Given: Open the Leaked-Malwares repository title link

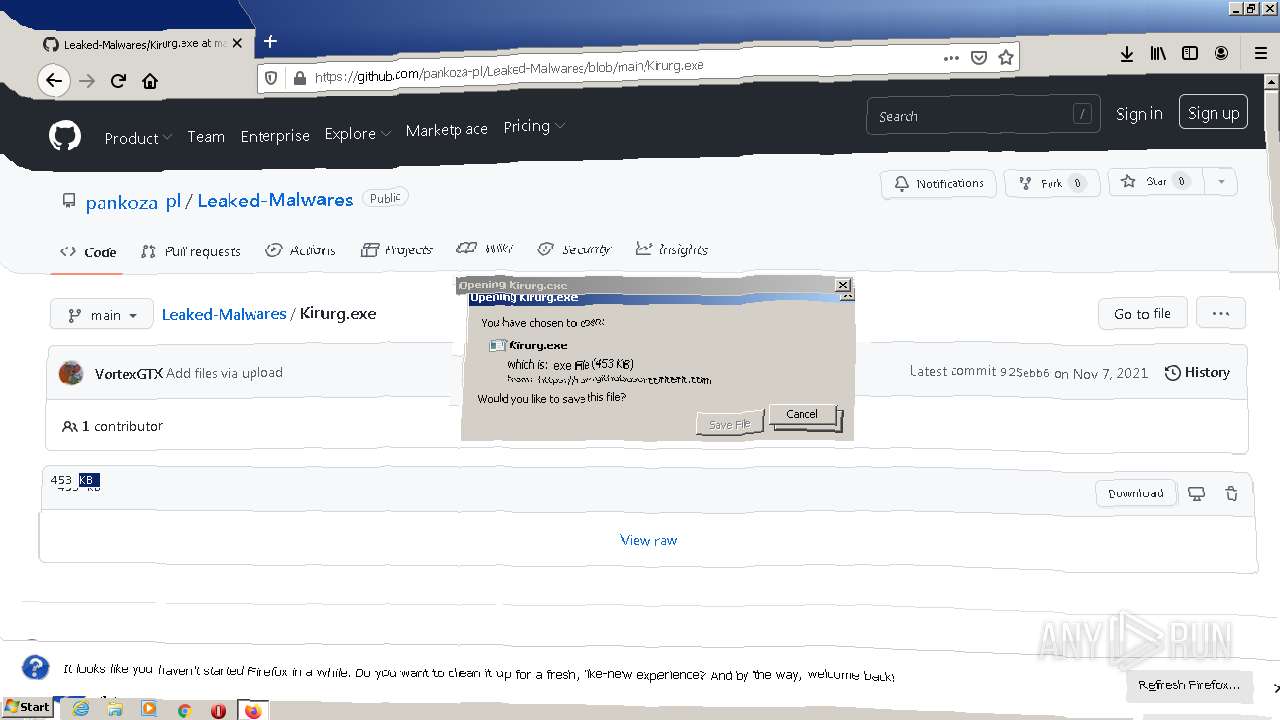Looking at the screenshot, I should 275,200.
